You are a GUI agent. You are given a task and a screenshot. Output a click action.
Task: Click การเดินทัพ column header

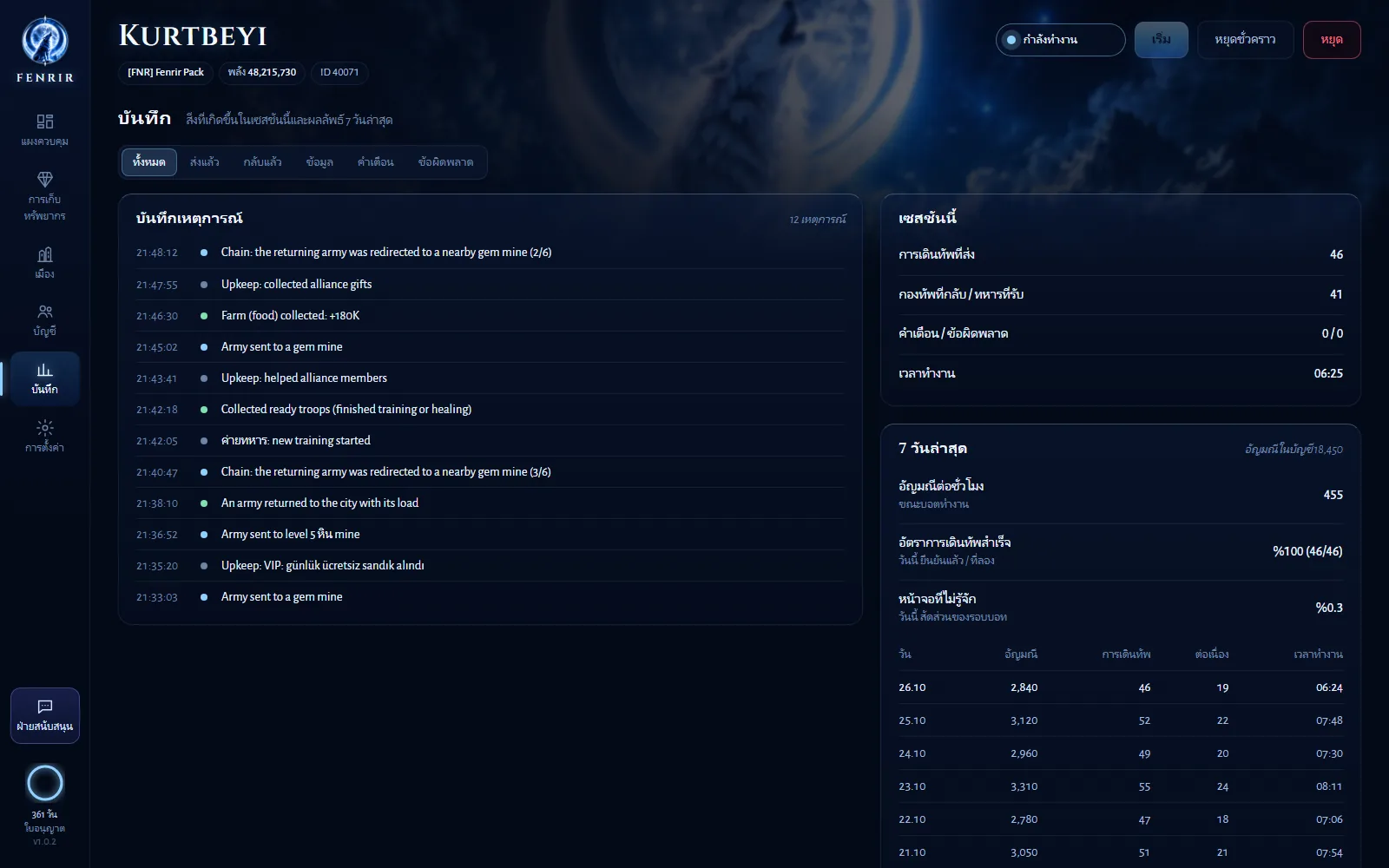point(1126,654)
